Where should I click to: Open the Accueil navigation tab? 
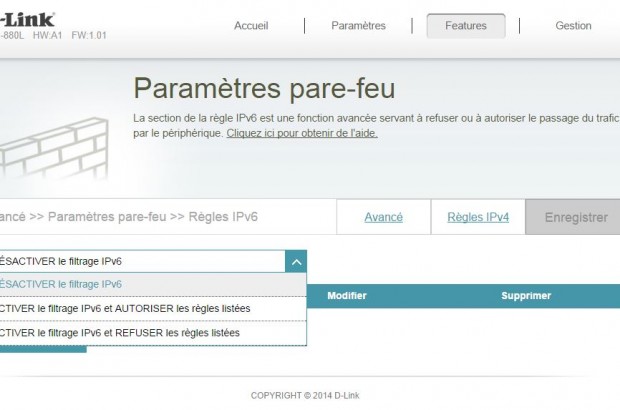tap(251, 26)
